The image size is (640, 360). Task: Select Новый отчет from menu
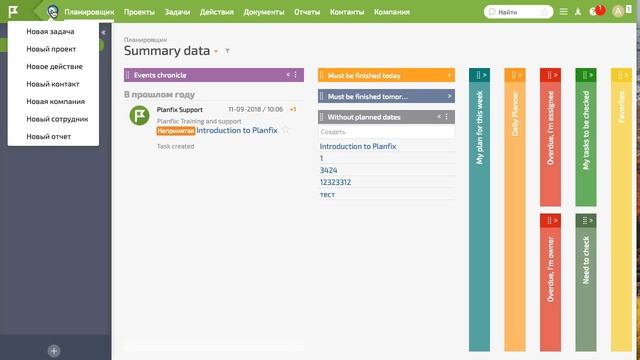49,137
